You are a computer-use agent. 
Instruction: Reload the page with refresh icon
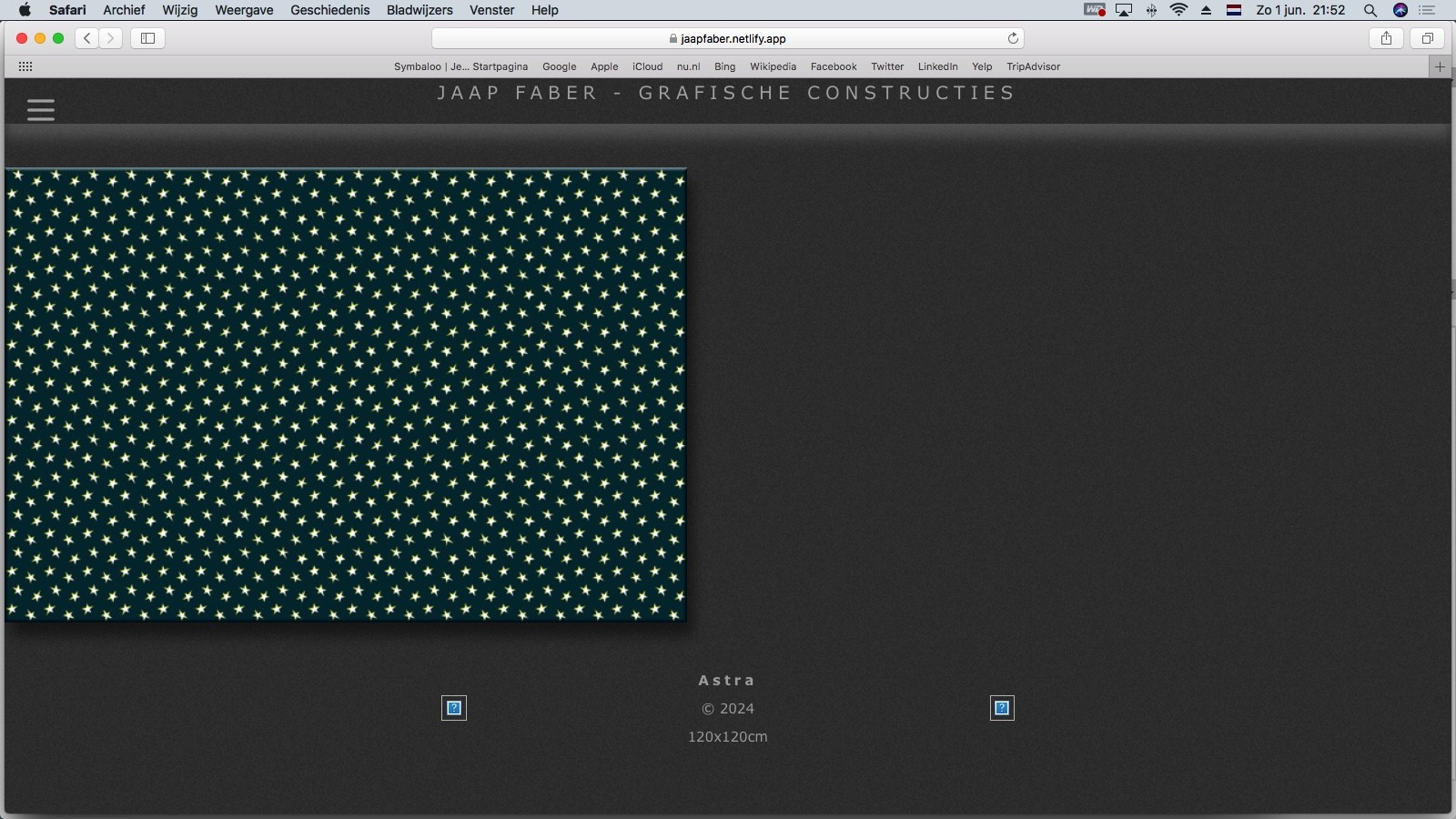pyautogui.click(x=1013, y=38)
